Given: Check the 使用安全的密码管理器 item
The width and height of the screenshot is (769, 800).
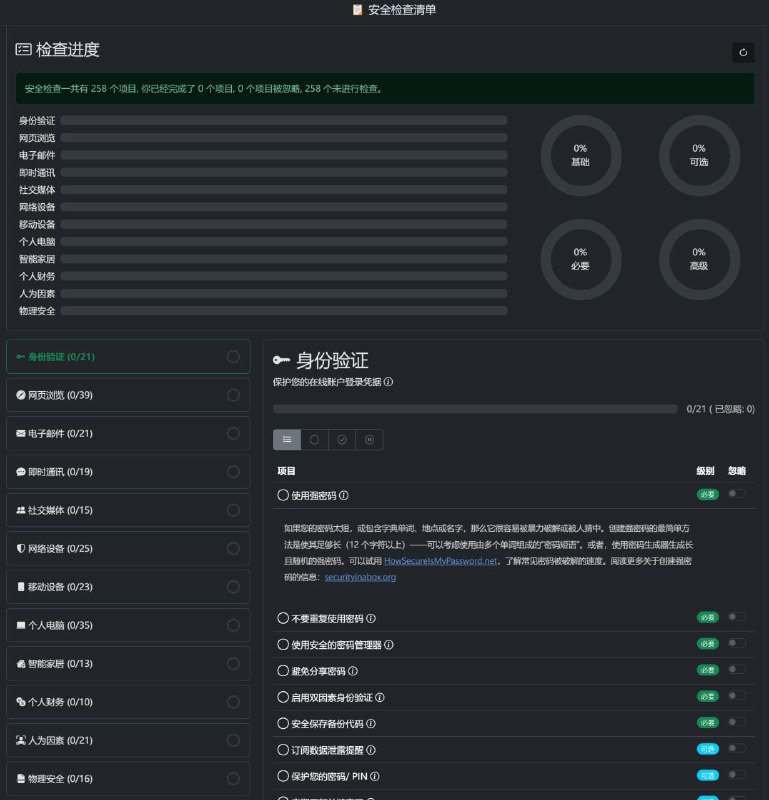Looking at the screenshot, I should (283, 645).
